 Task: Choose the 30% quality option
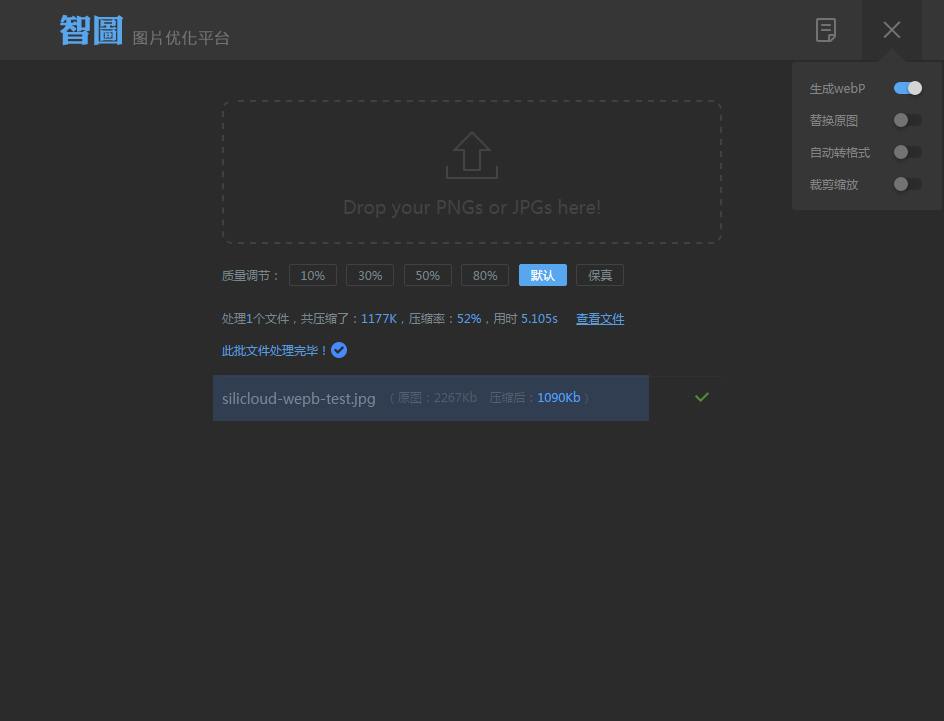(x=370, y=275)
